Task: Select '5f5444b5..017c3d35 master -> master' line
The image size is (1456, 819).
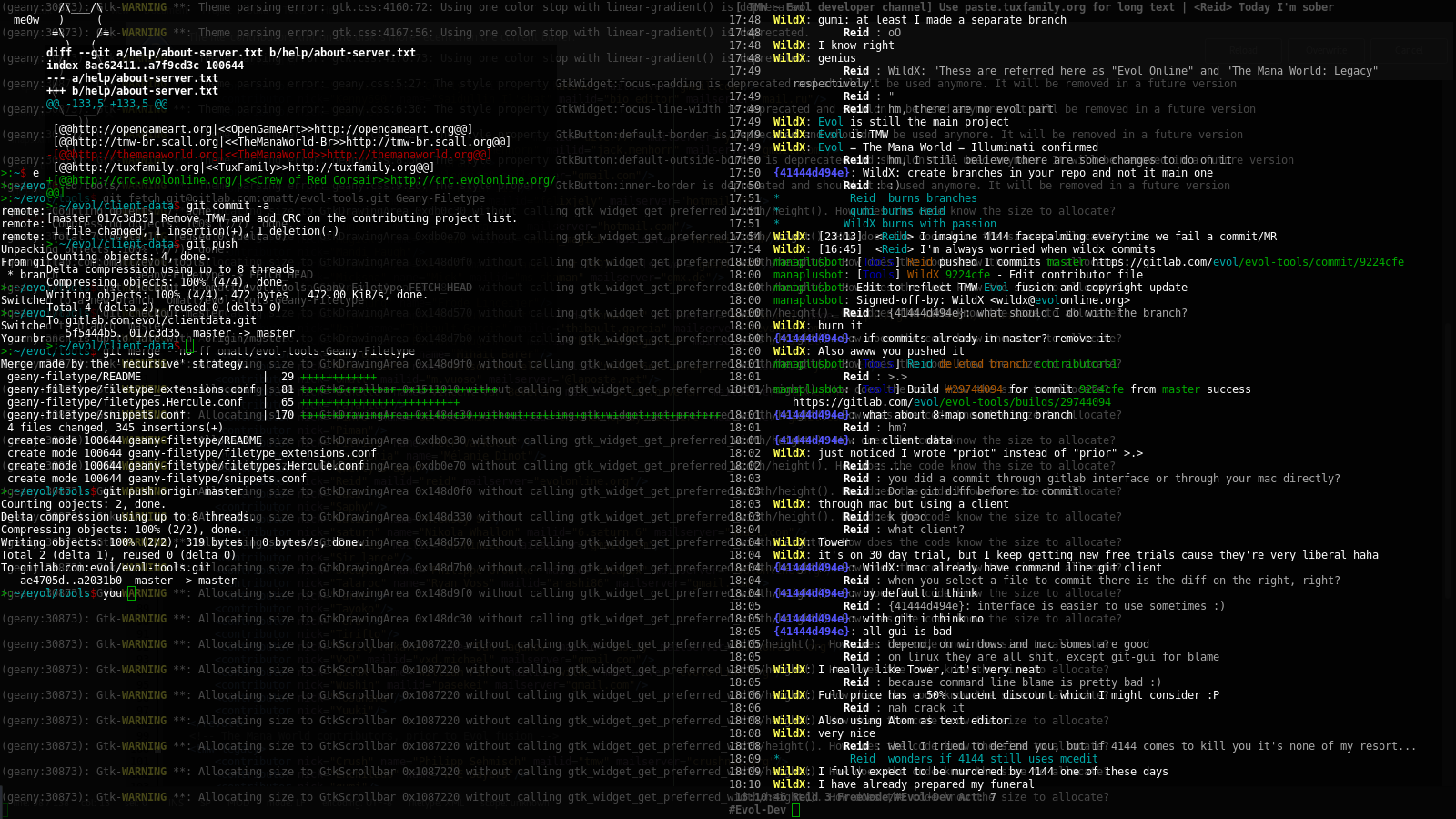Action: pyautogui.click(x=180, y=333)
